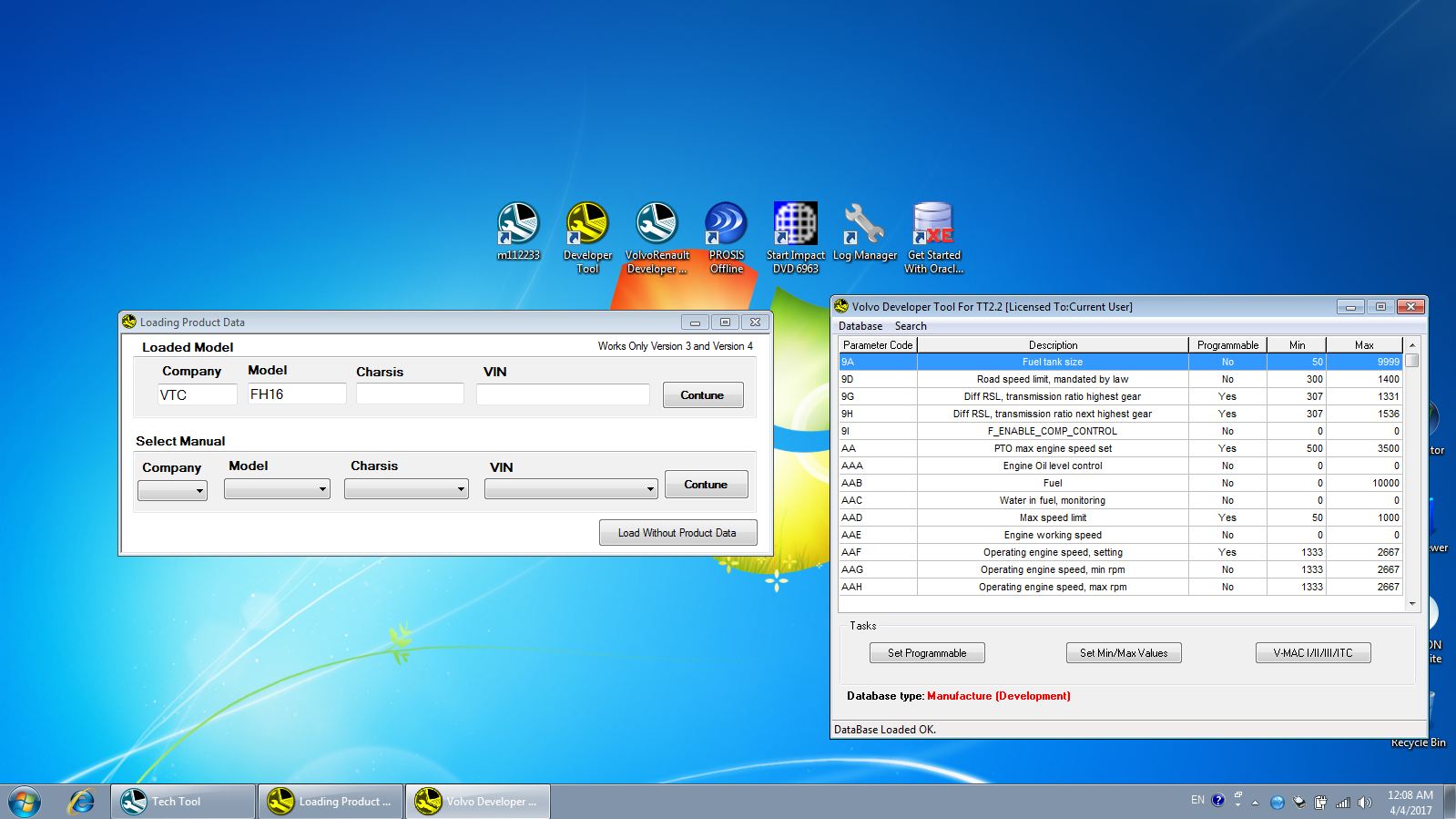Select row AAB Fuel
The width and height of the screenshot is (1456, 819).
click(1120, 483)
